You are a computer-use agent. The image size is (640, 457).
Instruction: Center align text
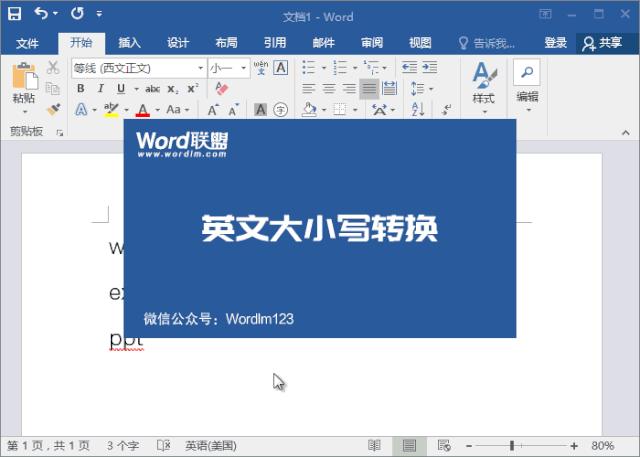pos(329,89)
